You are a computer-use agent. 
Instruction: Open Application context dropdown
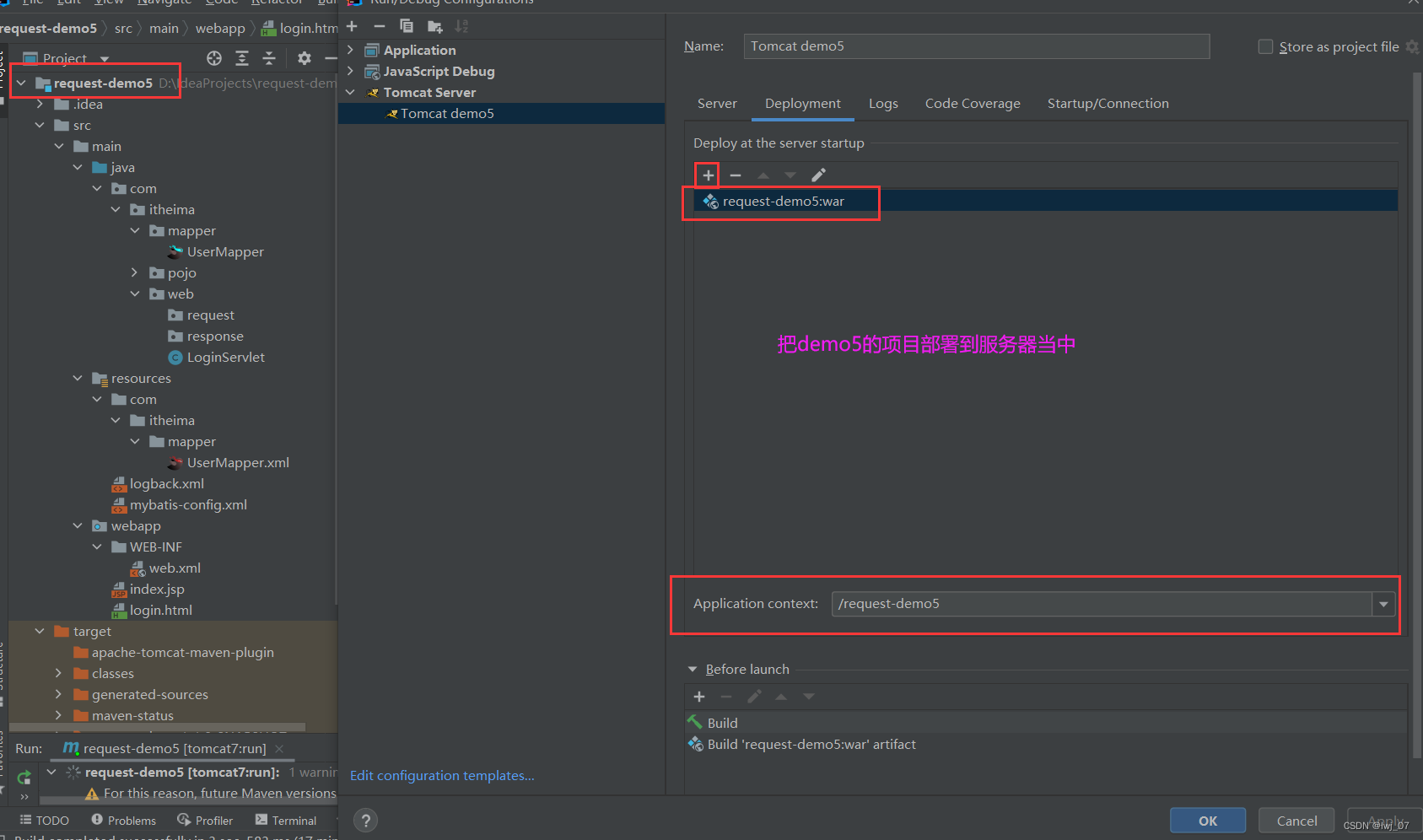1383,604
